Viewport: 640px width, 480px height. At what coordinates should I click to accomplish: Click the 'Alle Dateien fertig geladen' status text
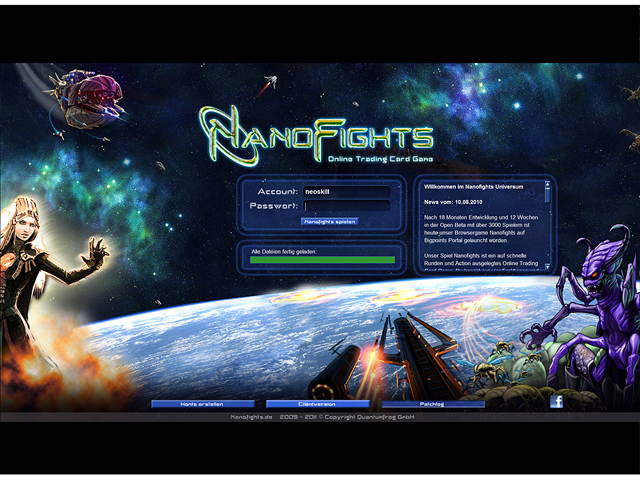tap(284, 252)
